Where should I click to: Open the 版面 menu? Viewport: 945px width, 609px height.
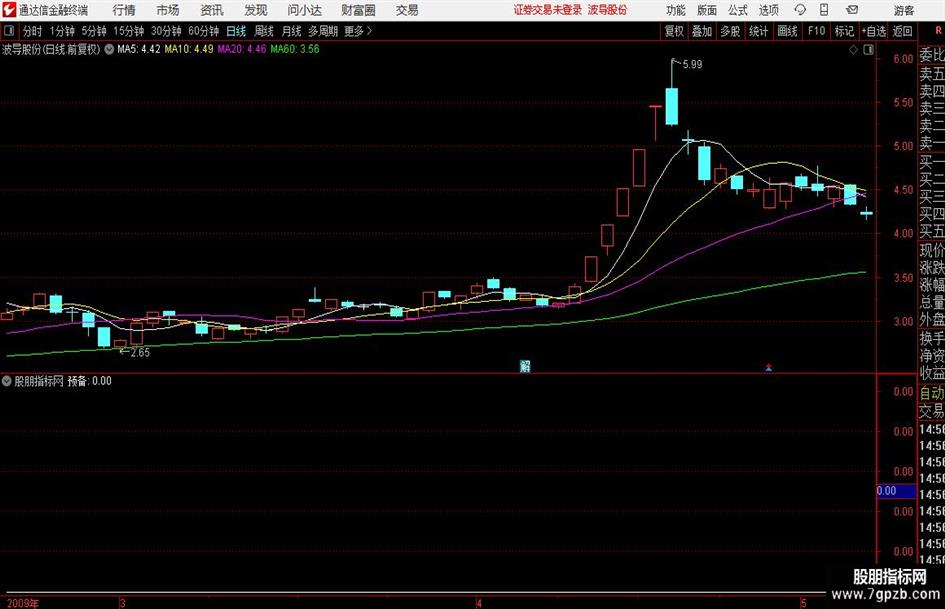[706, 10]
